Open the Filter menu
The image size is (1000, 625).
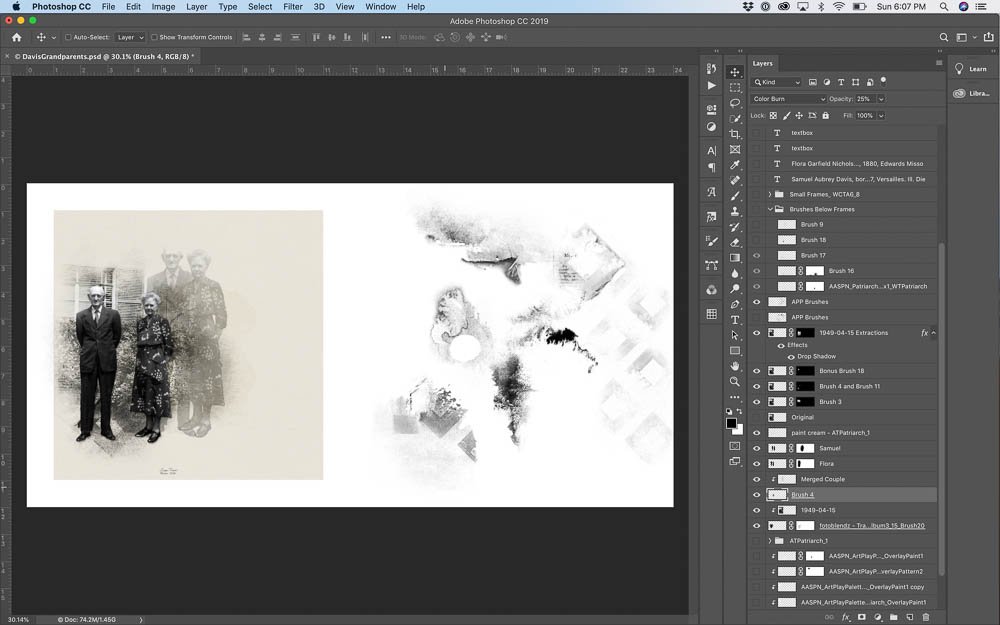(x=293, y=6)
